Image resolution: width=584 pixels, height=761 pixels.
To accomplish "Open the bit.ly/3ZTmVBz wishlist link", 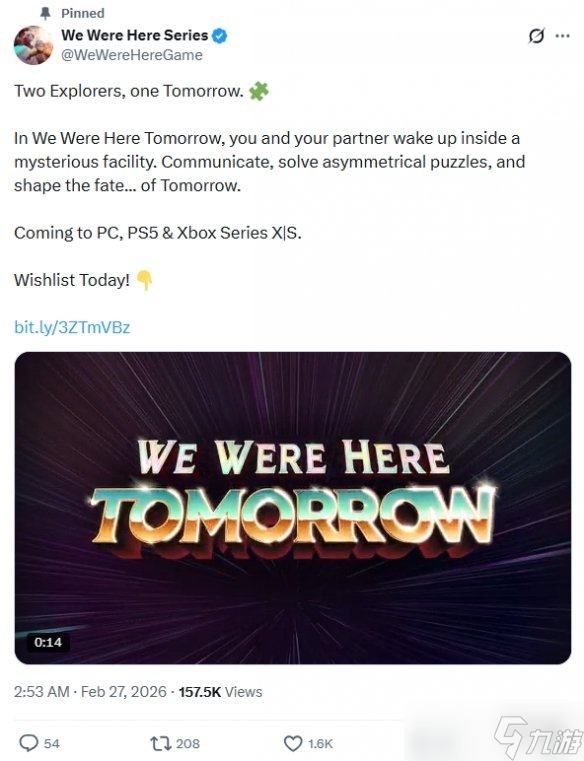I will [72, 327].
